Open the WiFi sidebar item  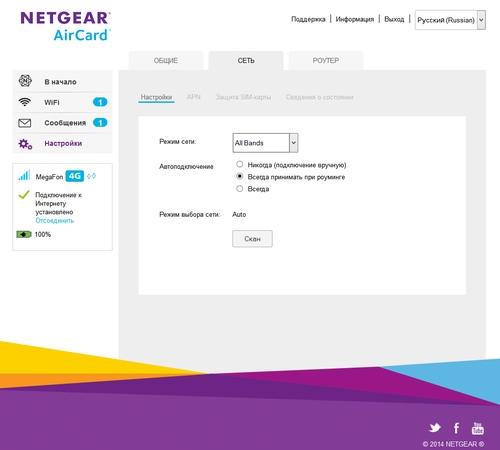pos(63,102)
